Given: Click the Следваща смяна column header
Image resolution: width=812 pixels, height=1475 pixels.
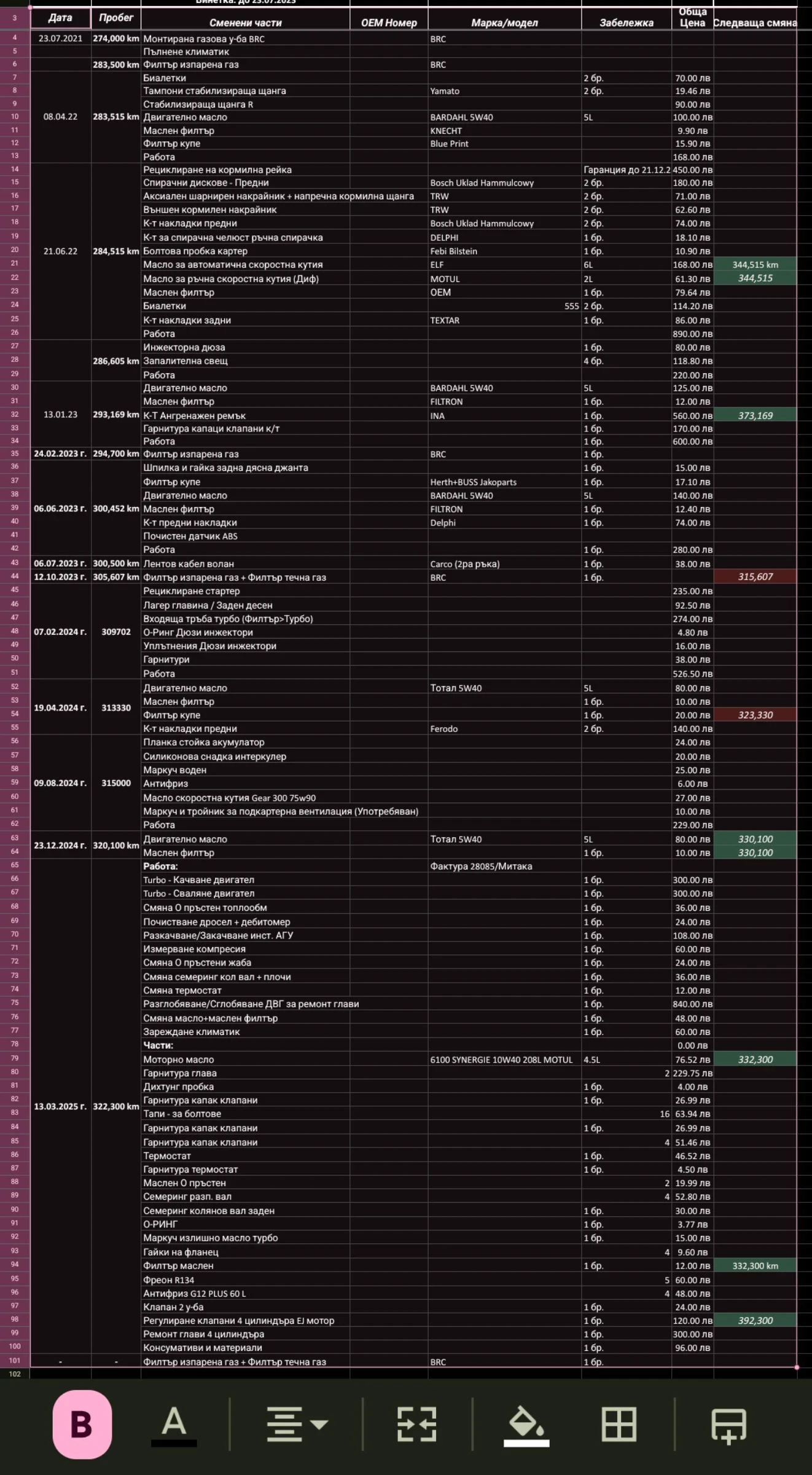Looking at the screenshot, I should click(755, 23).
